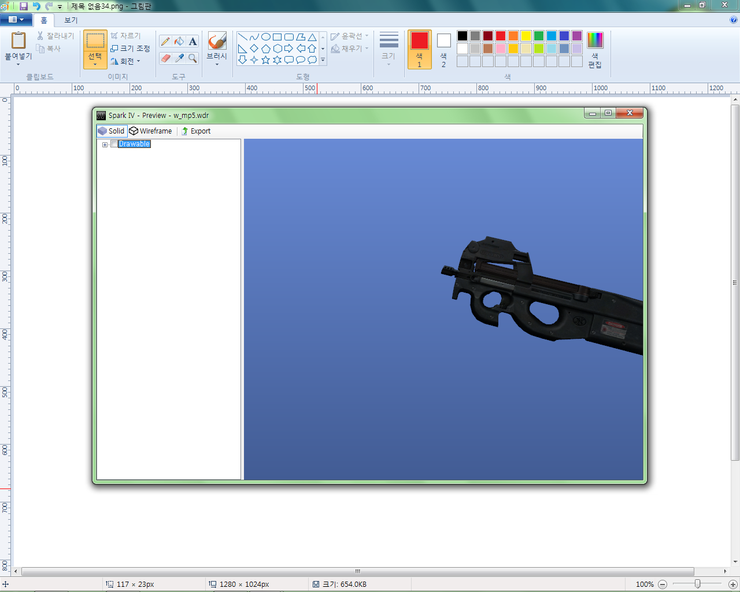Select the Magnifier tool
Image resolution: width=740 pixels, height=592 pixels.
coord(193,58)
